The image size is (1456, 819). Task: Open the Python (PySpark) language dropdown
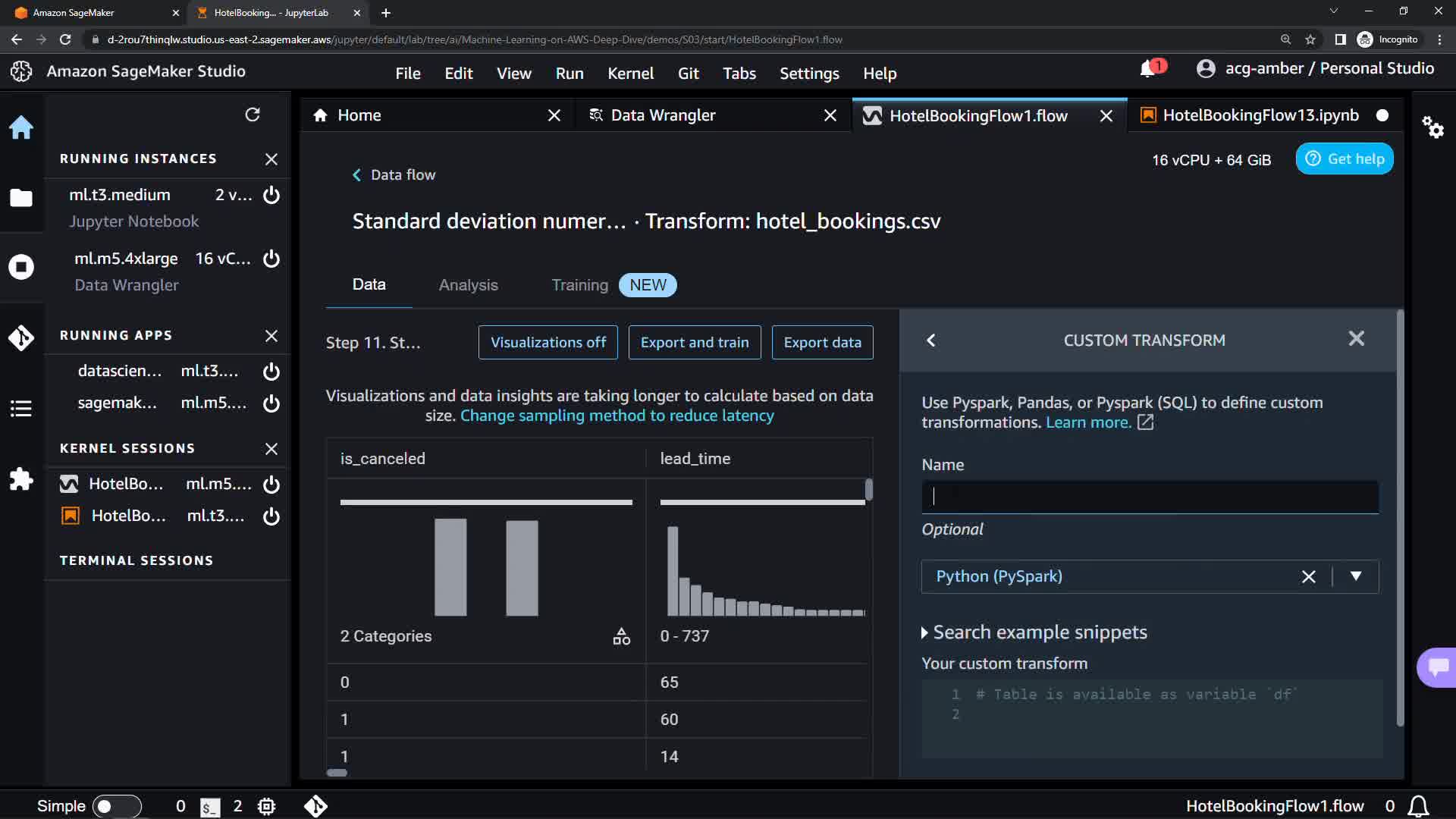[x=1356, y=576]
